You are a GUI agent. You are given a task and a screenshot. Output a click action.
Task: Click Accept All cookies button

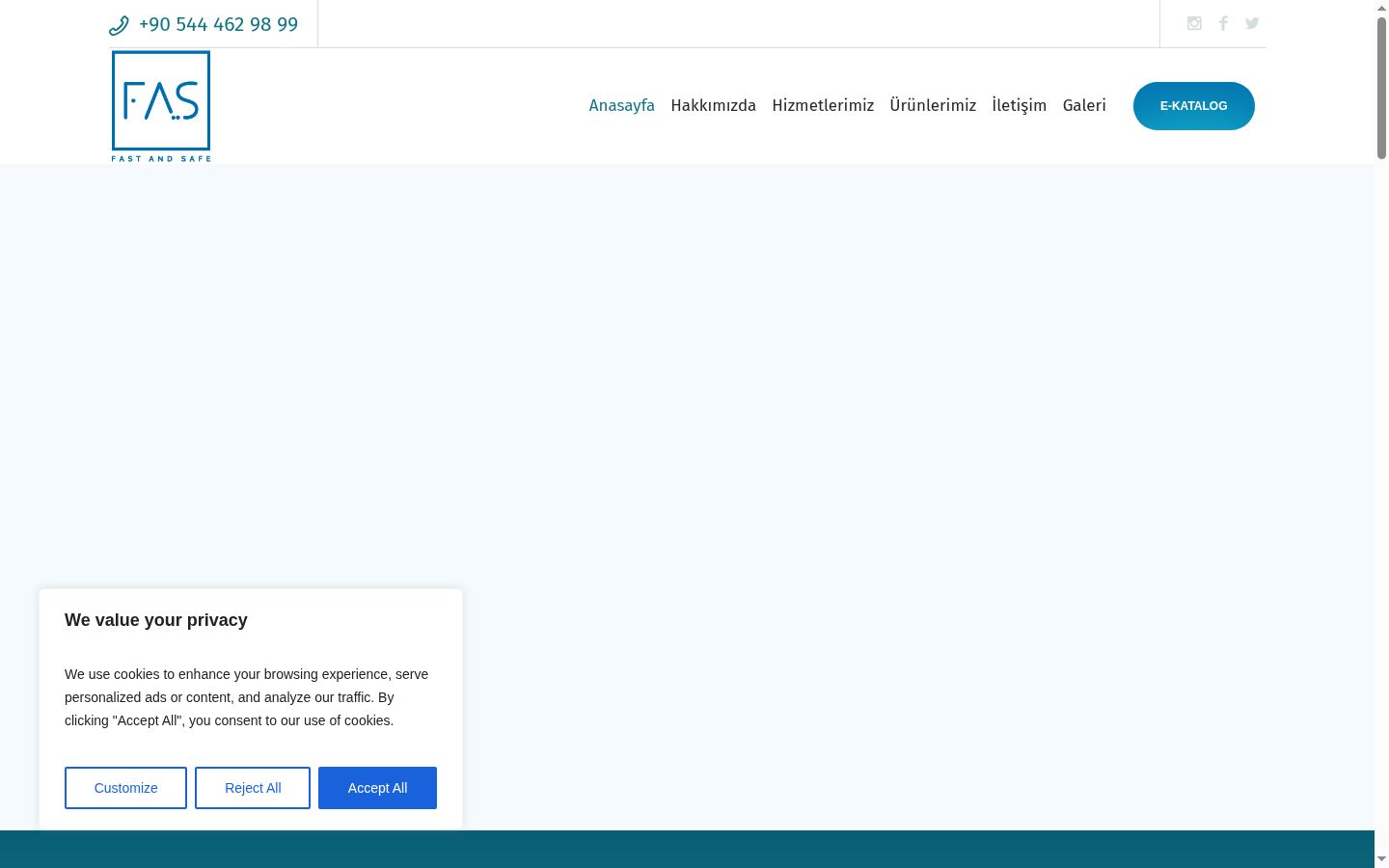coord(377,788)
